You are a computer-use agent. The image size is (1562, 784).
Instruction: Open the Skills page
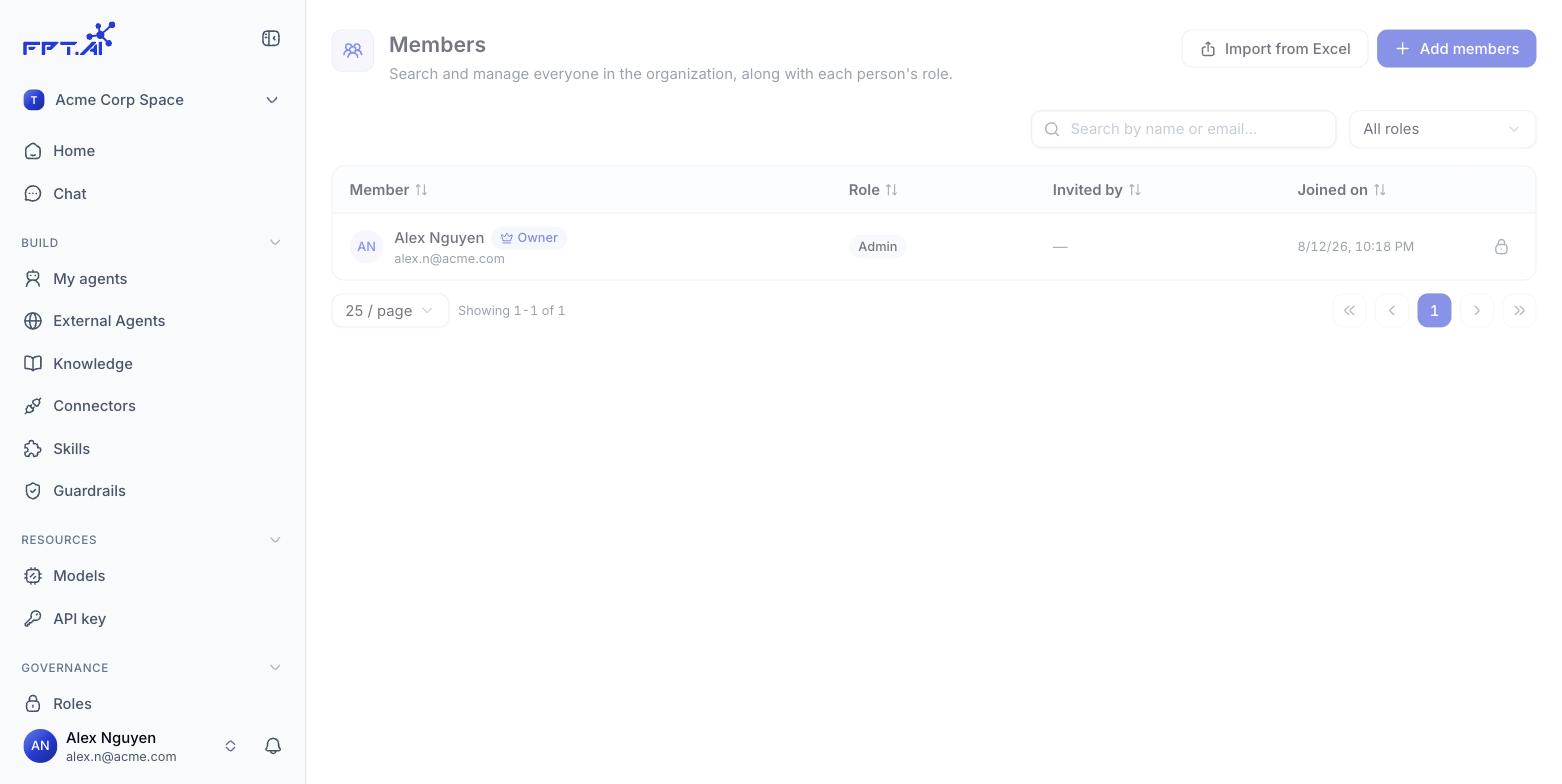tap(152, 449)
